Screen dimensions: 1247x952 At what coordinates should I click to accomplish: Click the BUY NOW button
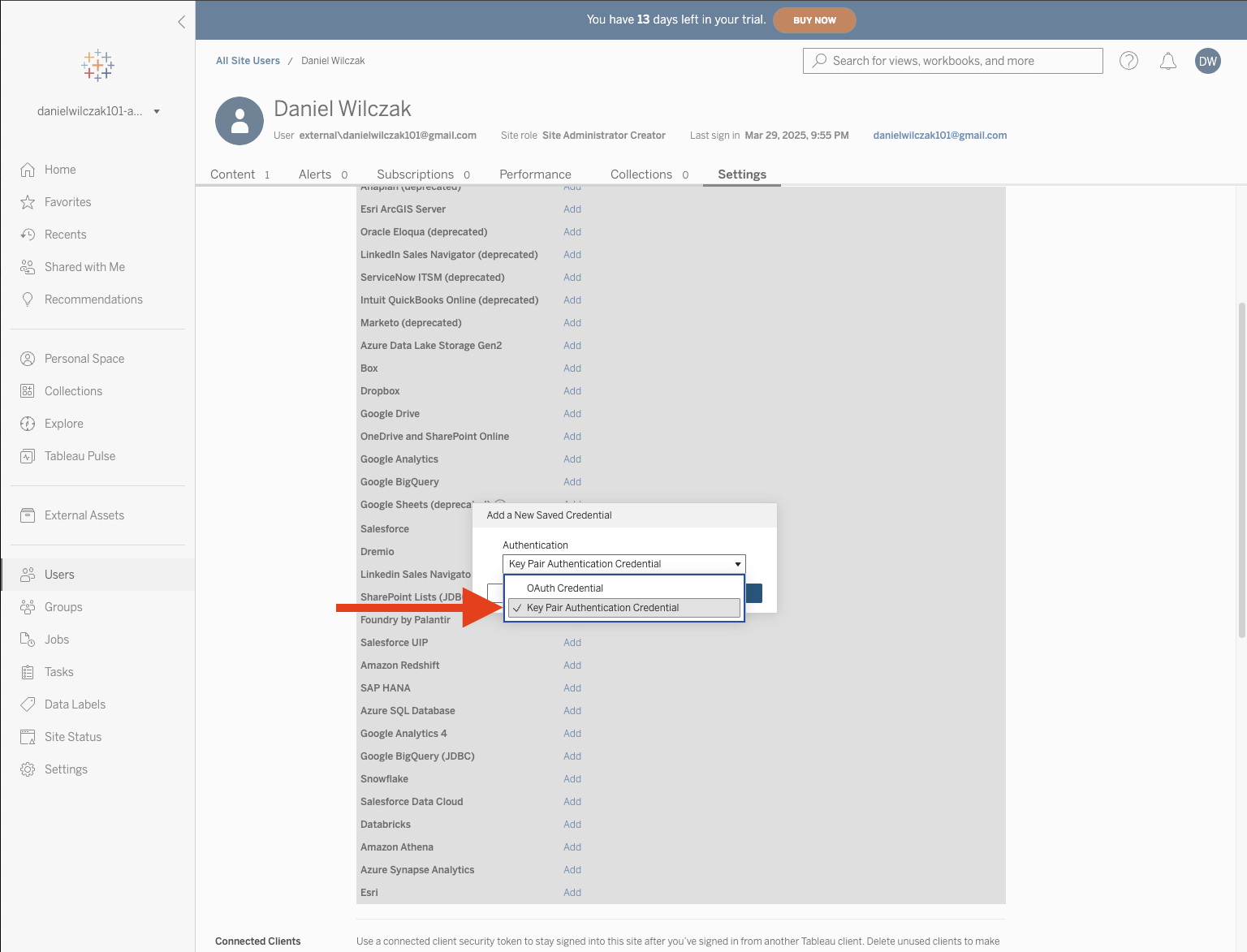[814, 20]
